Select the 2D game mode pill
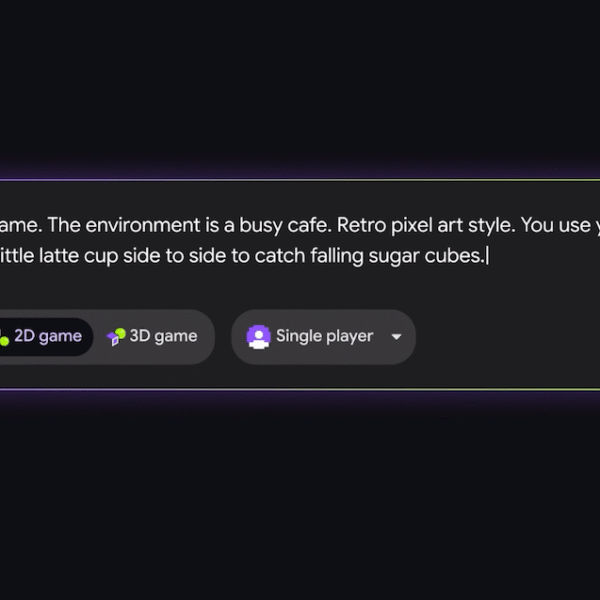Image resolution: width=600 pixels, height=600 pixels. [x=44, y=337]
